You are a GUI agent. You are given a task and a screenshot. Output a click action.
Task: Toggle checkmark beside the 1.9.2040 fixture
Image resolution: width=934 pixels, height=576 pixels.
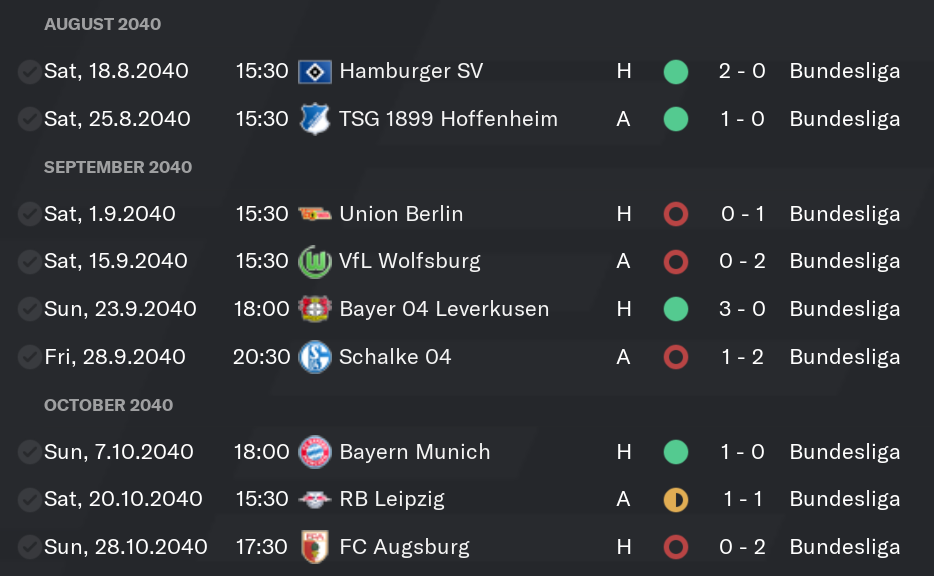[29, 214]
